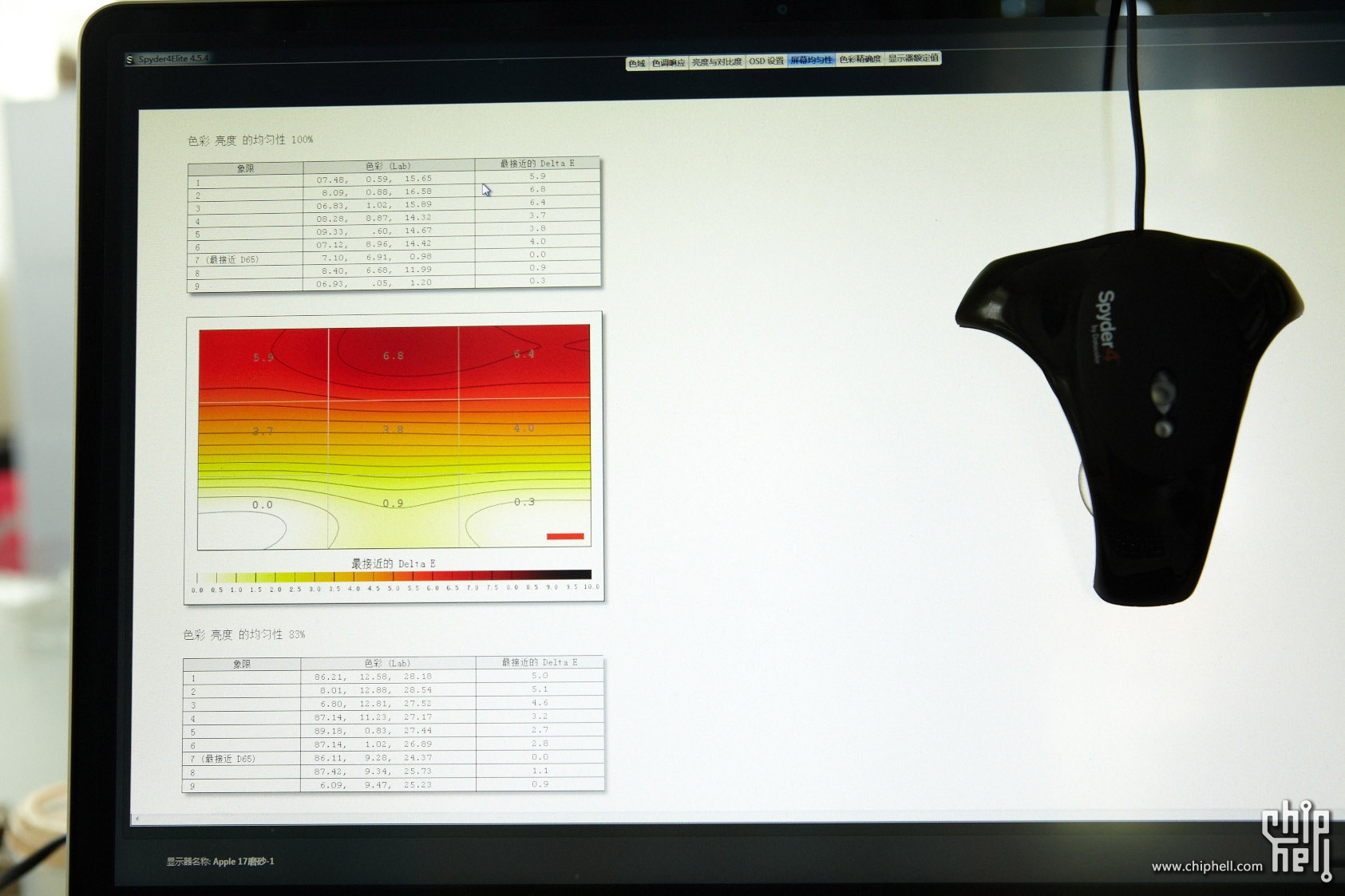Click 7 (最接近 D65) row in 83% table

394,758
